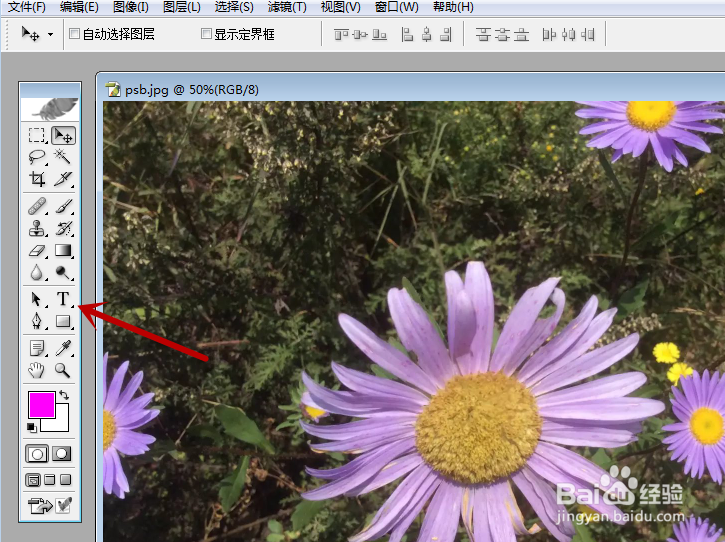Open the 图层(L) menu
Viewport: 725px width, 542px height.
click(182, 7)
